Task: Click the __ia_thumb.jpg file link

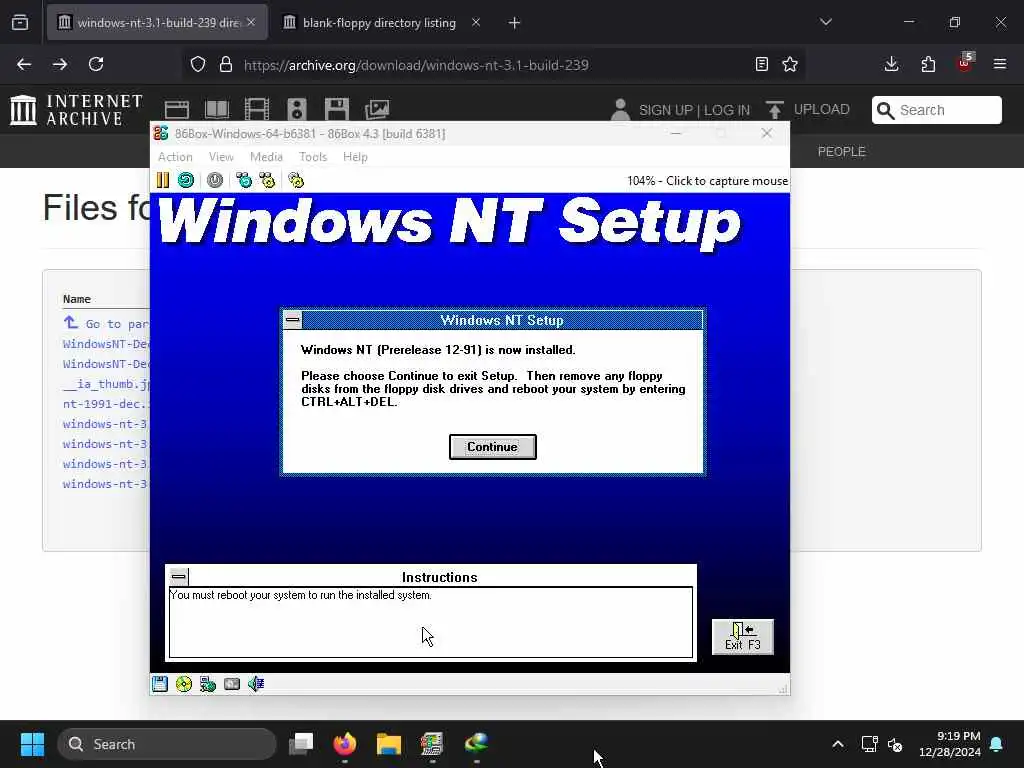Action: (106, 384)
